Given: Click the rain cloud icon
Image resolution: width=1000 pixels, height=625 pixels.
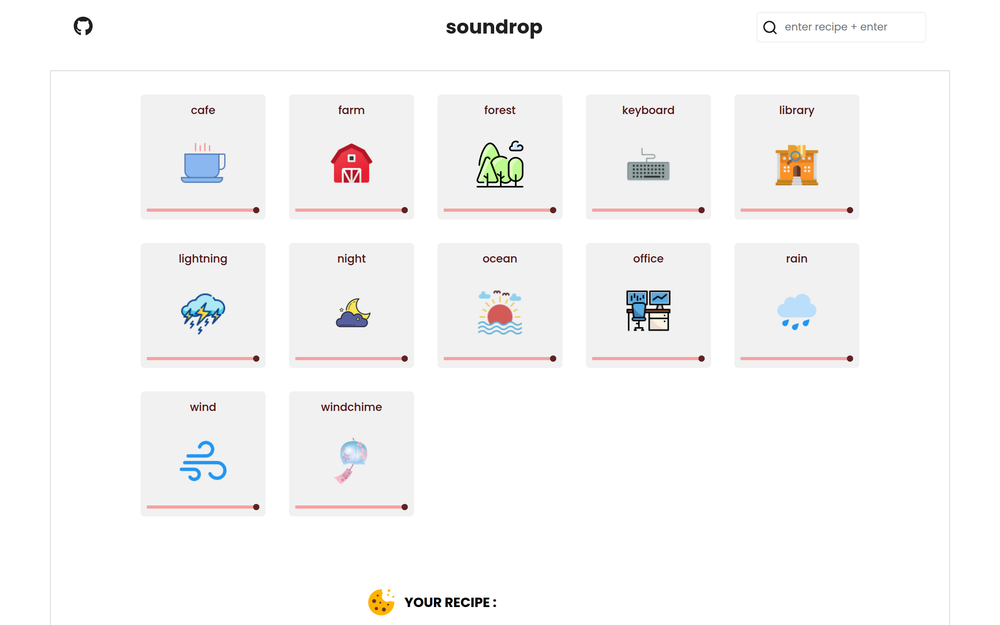Looking at the screenshot, I should pos(797,311).
